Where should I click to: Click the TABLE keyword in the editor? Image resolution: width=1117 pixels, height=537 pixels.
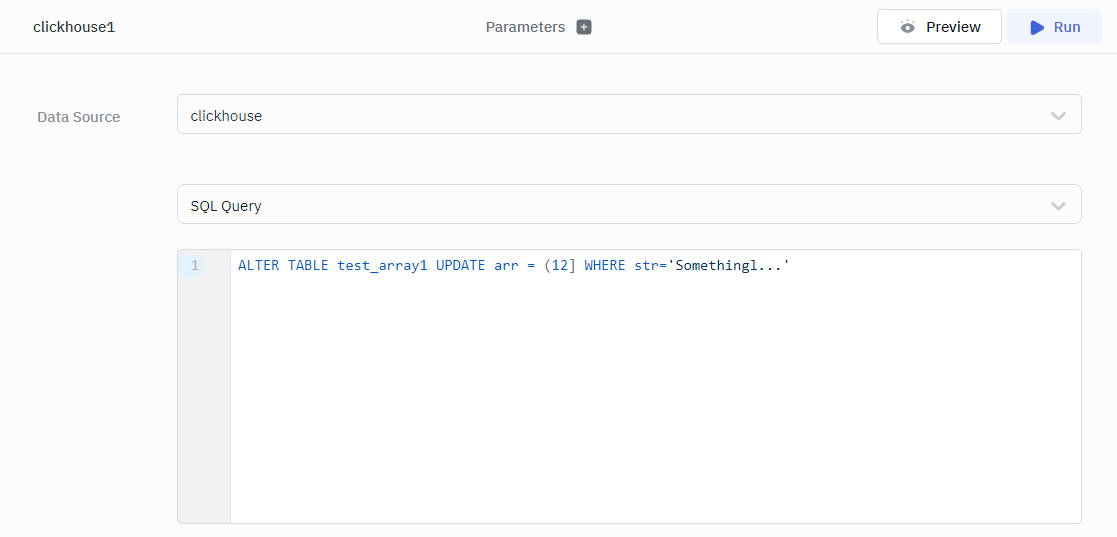click(308, 265)
